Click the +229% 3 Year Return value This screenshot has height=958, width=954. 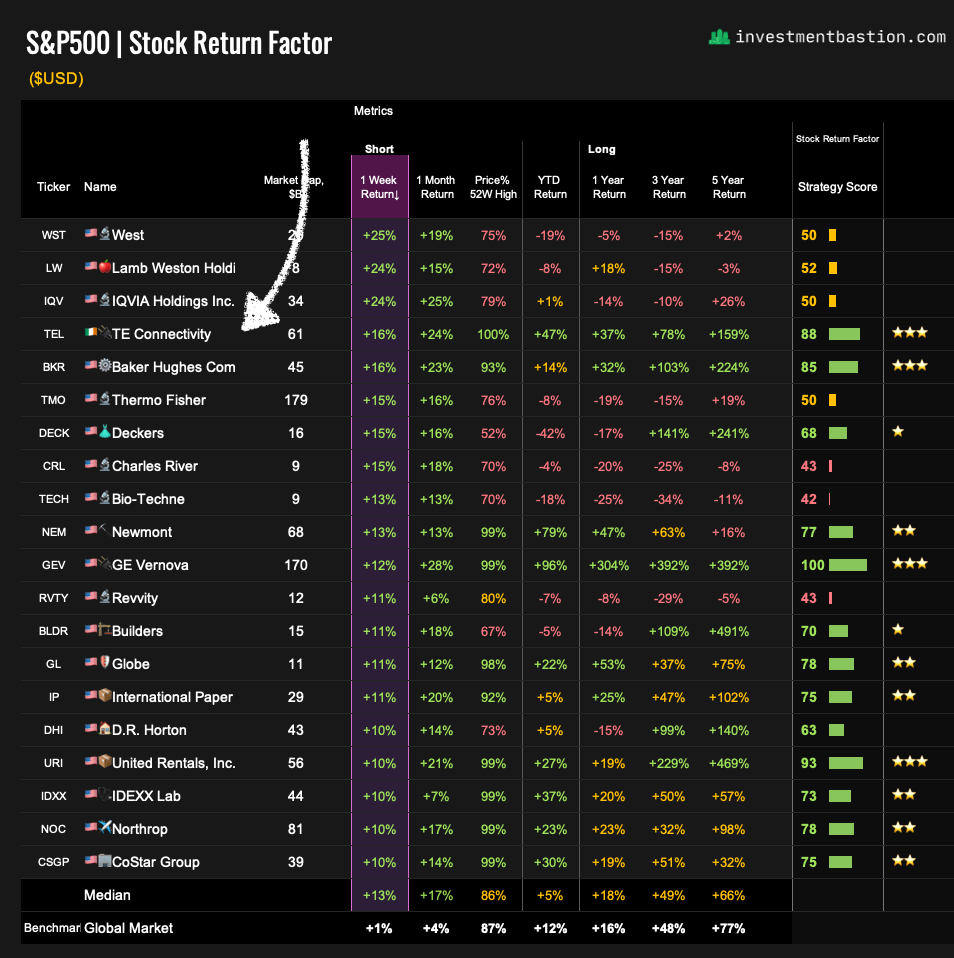(669, 763)
